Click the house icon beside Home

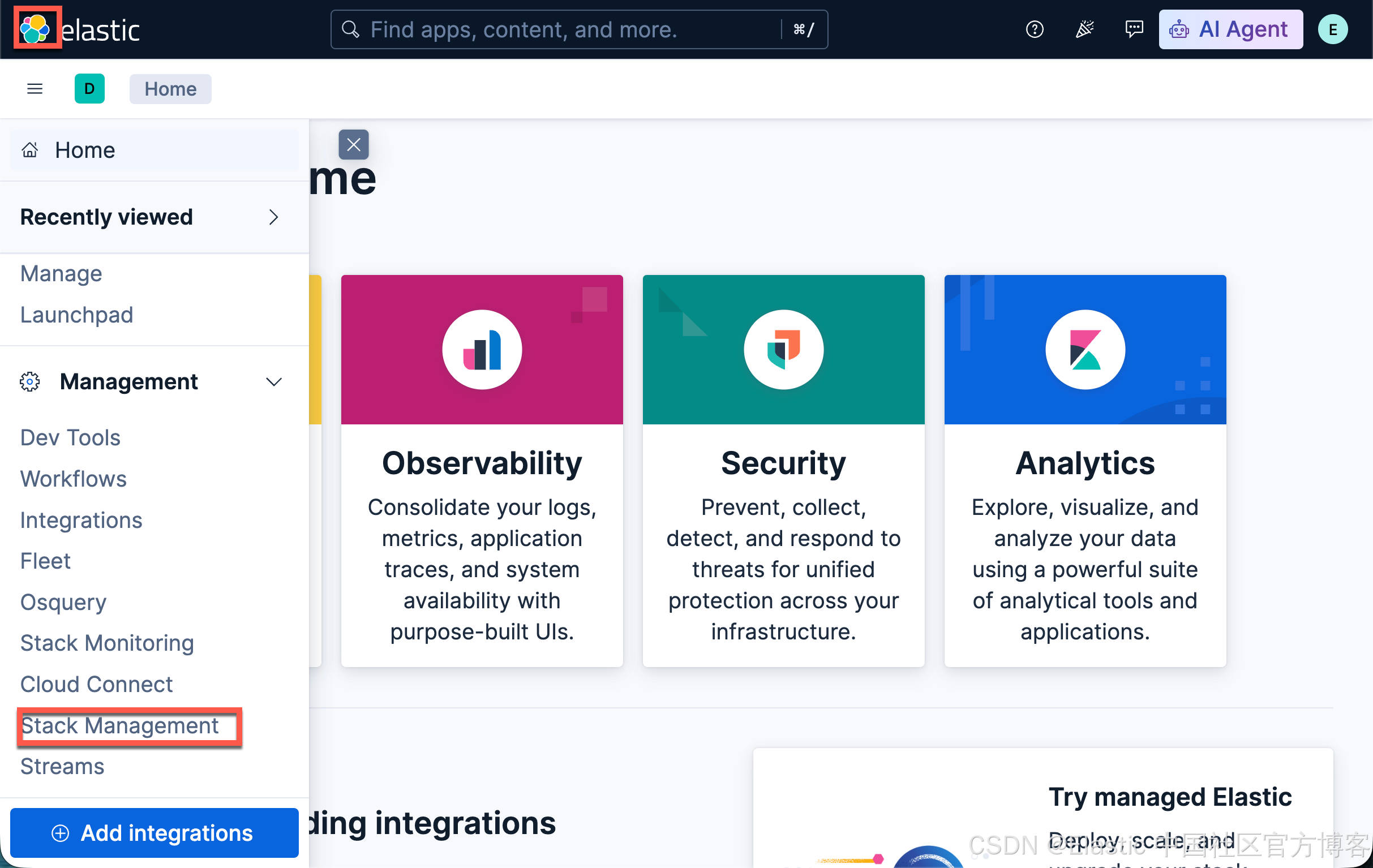(29, 150)
